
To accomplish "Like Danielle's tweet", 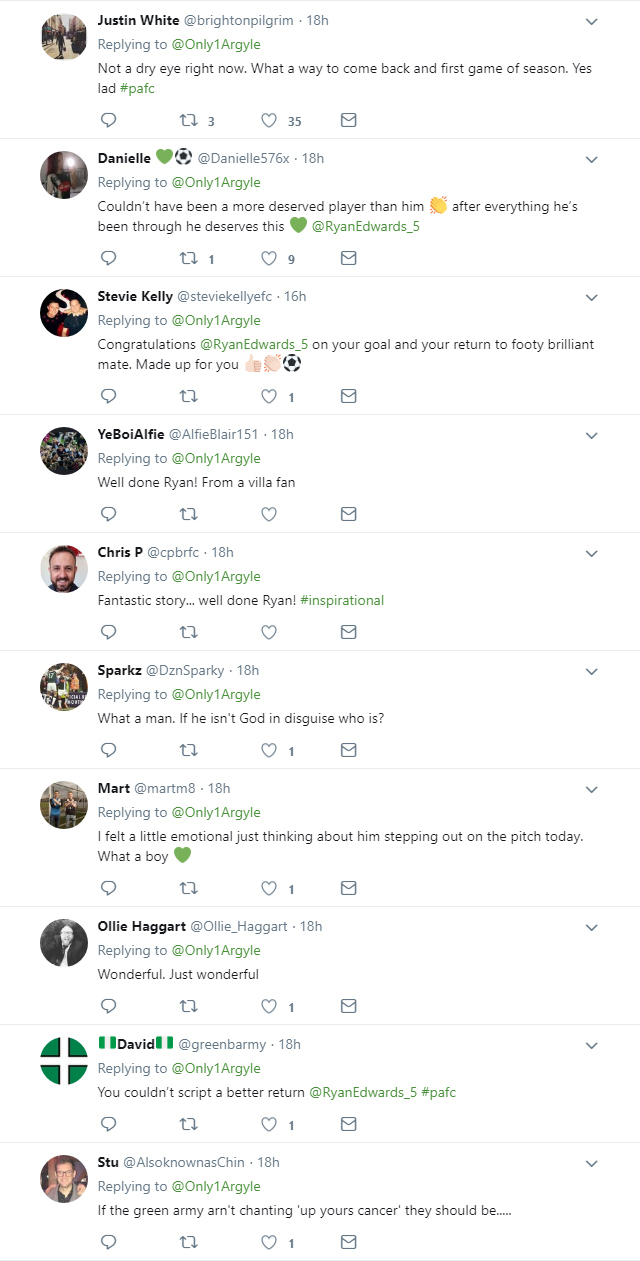I will (x=269, y=259).
